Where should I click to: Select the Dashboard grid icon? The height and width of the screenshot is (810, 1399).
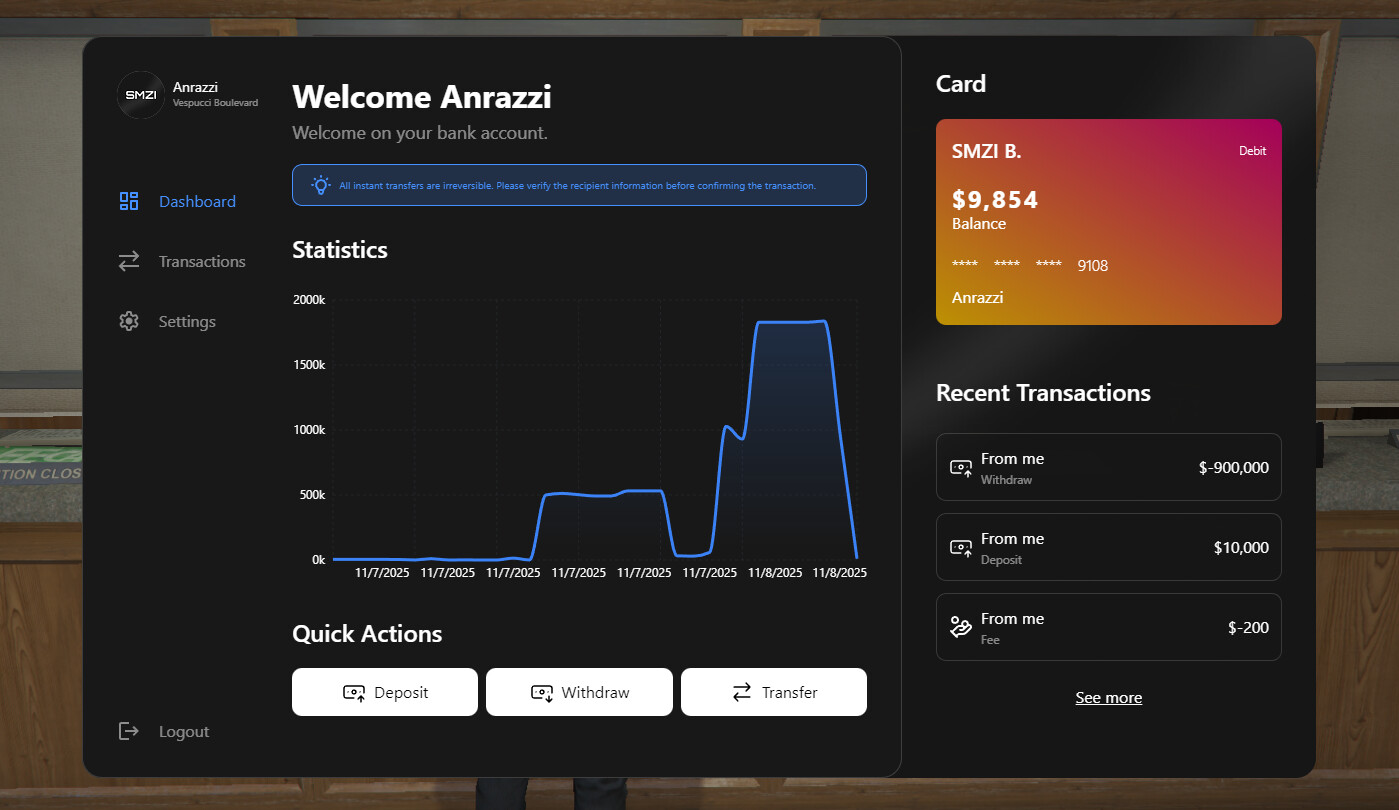(x=128, y=201)
